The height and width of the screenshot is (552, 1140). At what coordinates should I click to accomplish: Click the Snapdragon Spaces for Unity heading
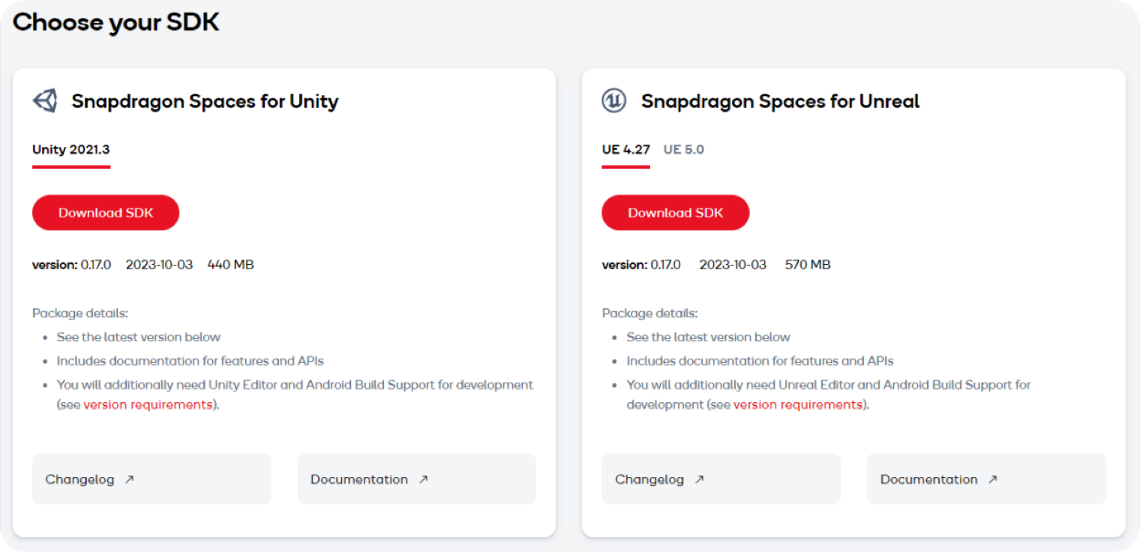coord(205,101)
